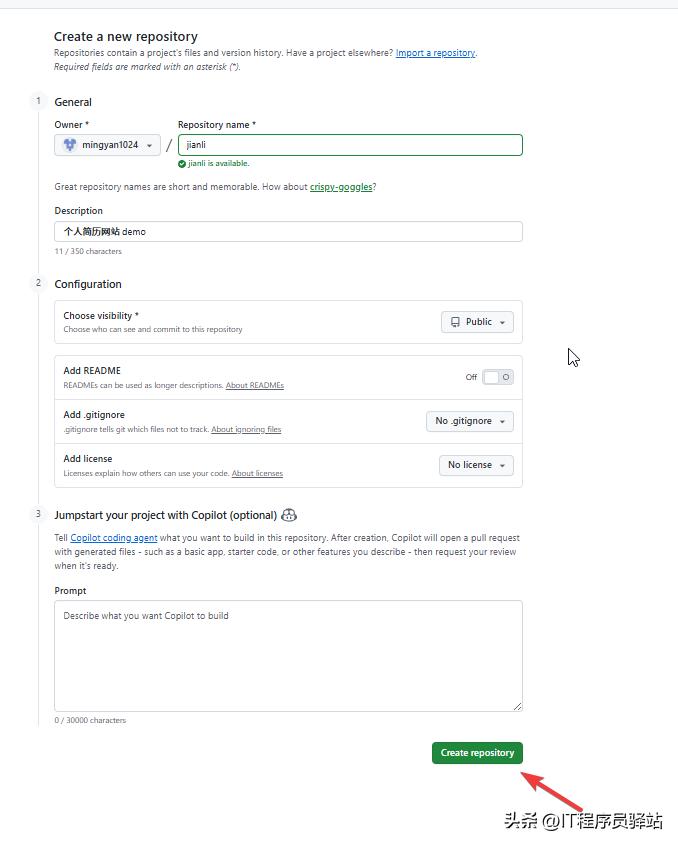Viewport: 678px width, 845px height.
Task: Click the Prompt textarea resize handle
Action: tap(517, 706)
